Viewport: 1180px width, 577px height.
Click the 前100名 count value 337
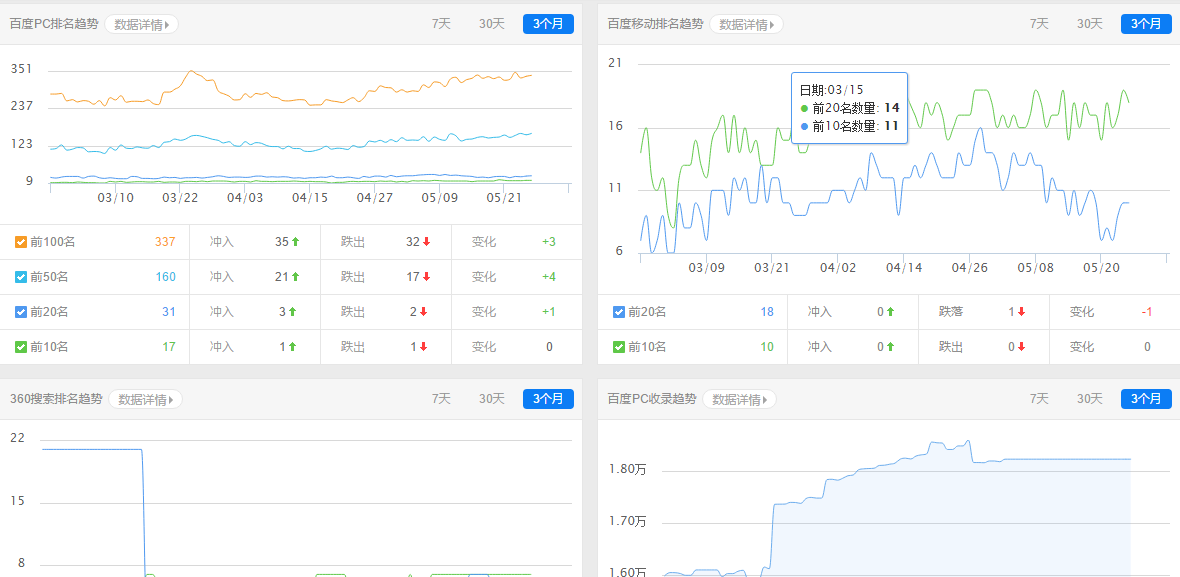point(165,242)
